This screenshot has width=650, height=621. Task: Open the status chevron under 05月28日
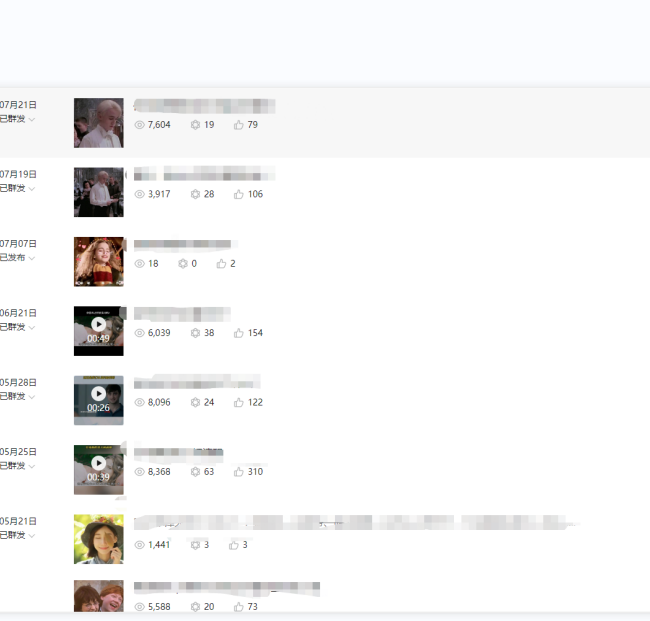(x=32, y=397)
